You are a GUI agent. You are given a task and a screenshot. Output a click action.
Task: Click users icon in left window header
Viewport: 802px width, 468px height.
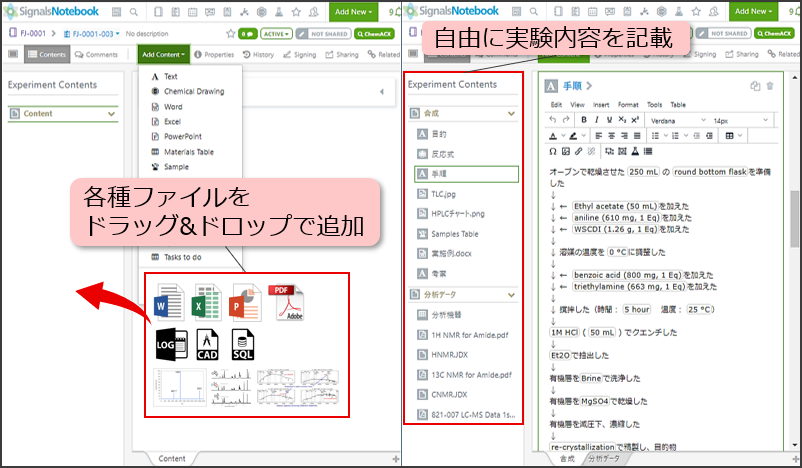tap(314, 12)
